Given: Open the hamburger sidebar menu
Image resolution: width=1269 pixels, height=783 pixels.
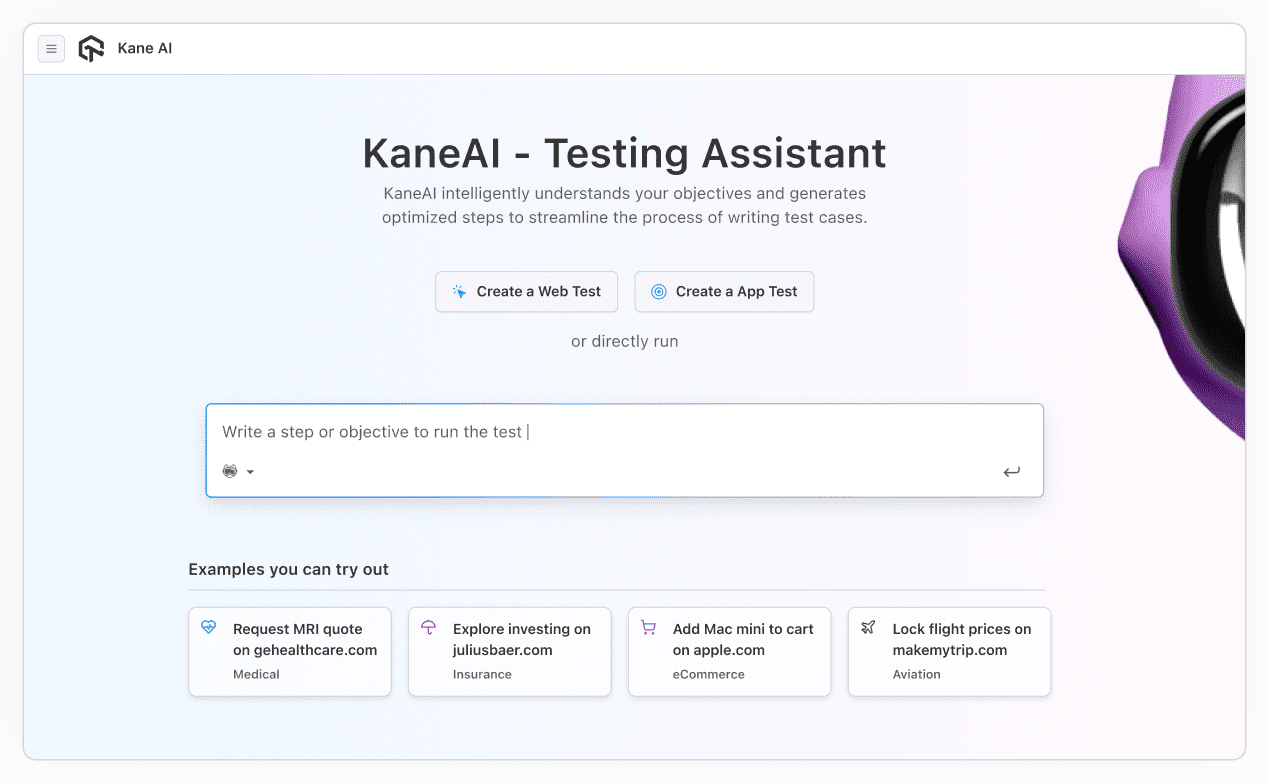Looking at the screenshot, I should (x=51, y=49).
